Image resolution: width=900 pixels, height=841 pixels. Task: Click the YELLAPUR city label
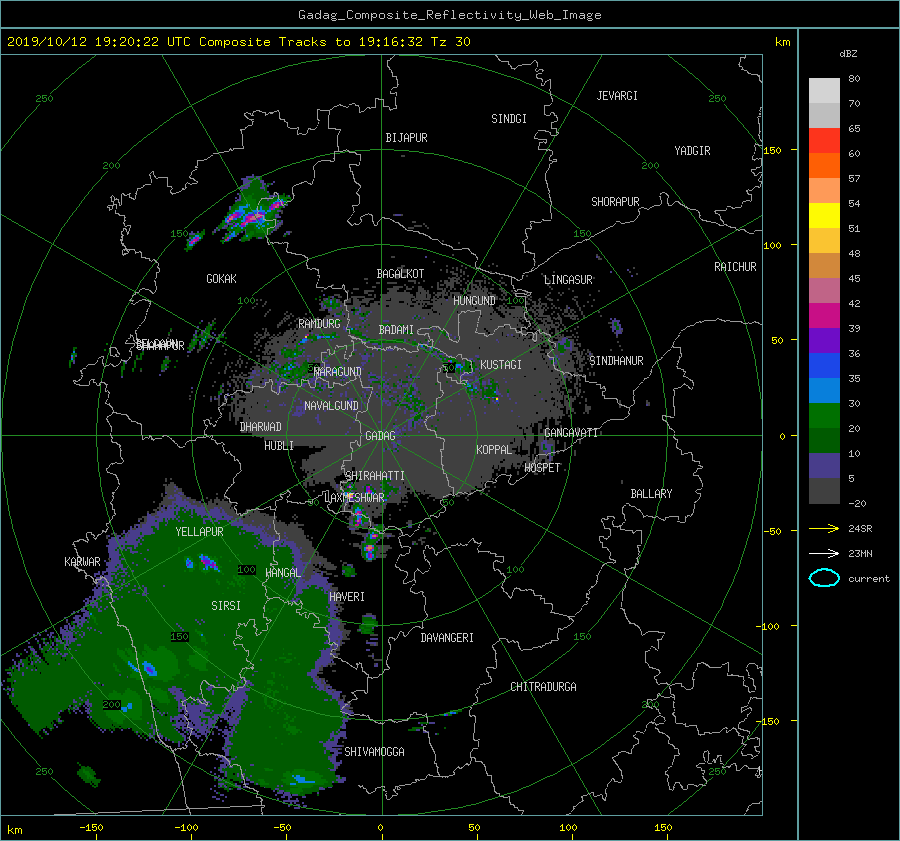pyautogui.click(x=199, y=532)
